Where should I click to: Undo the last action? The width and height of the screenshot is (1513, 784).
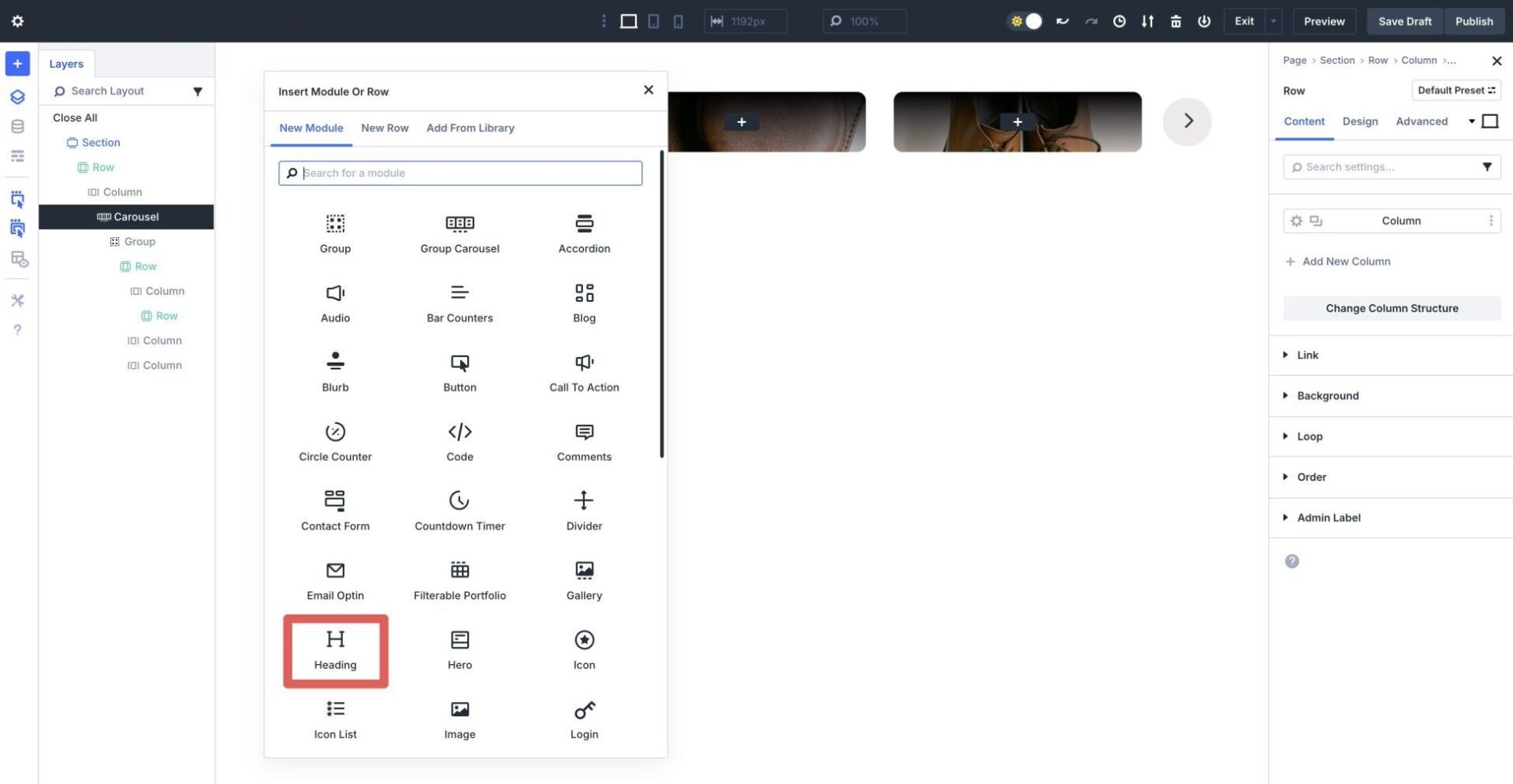click(1062, 21)
